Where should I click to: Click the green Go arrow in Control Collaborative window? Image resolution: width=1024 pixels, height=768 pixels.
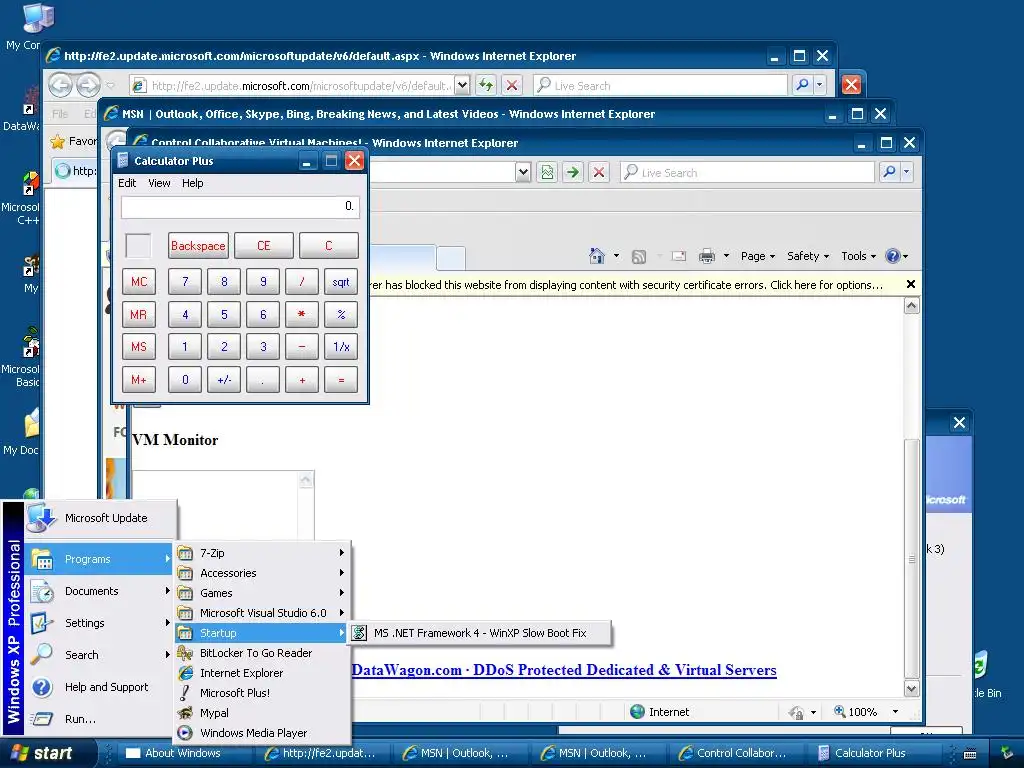(x=573, y=172)
